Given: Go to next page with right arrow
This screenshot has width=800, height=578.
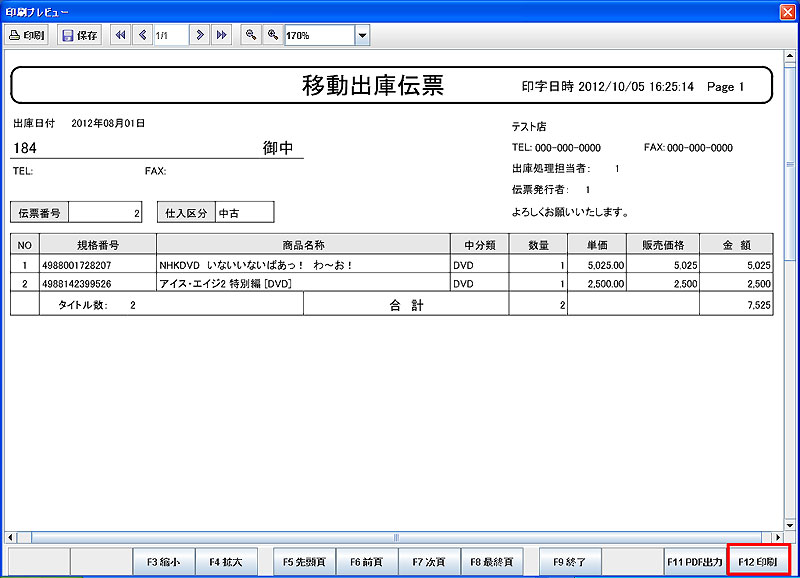Looking at the screenshot, I should tap(200, 35).
